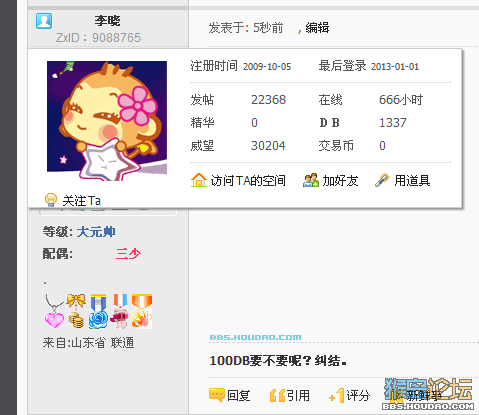479x415 pixels.
Task: Click the 评分 rate button
Action: tap(358, 395)
